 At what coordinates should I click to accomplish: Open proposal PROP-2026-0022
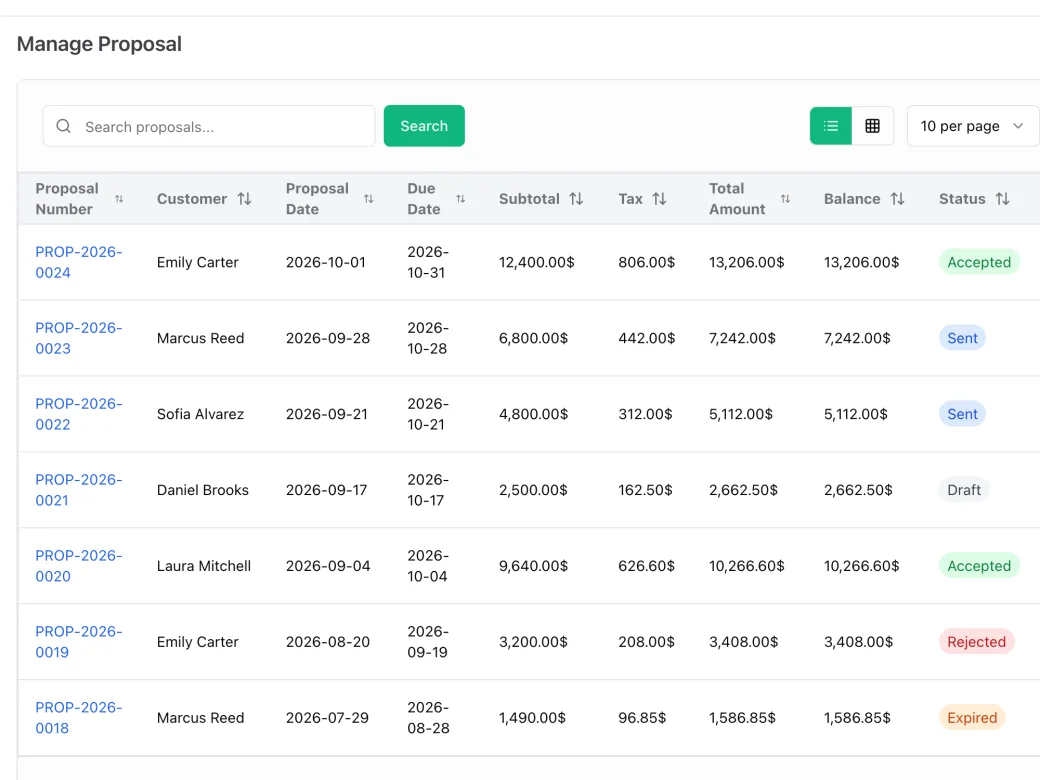pyautogui.click(x=79, y=414)
